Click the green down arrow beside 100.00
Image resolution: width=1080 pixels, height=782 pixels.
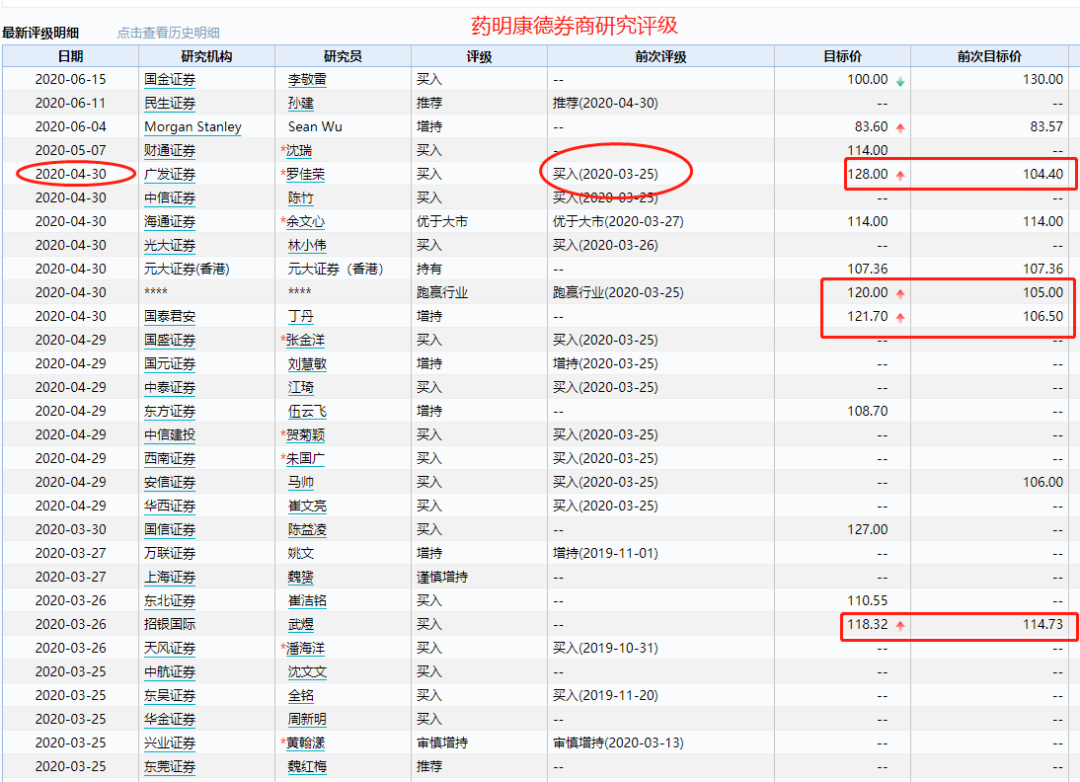[x=900, y=81]
